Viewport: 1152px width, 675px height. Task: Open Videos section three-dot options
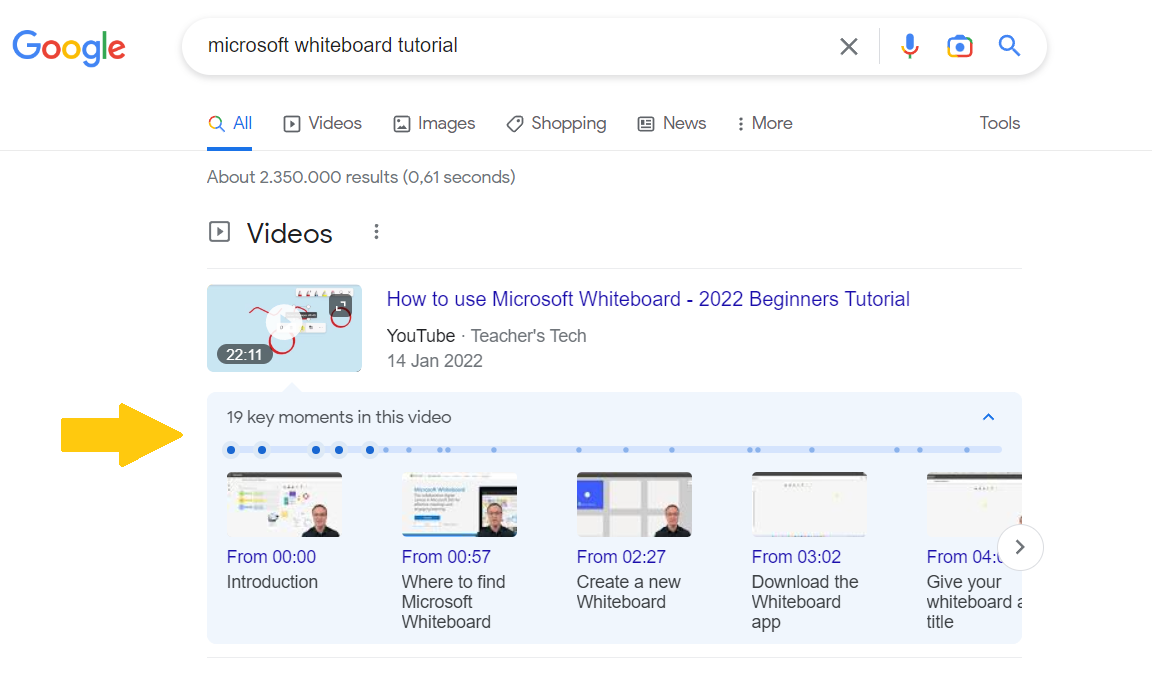pos(376,232)
